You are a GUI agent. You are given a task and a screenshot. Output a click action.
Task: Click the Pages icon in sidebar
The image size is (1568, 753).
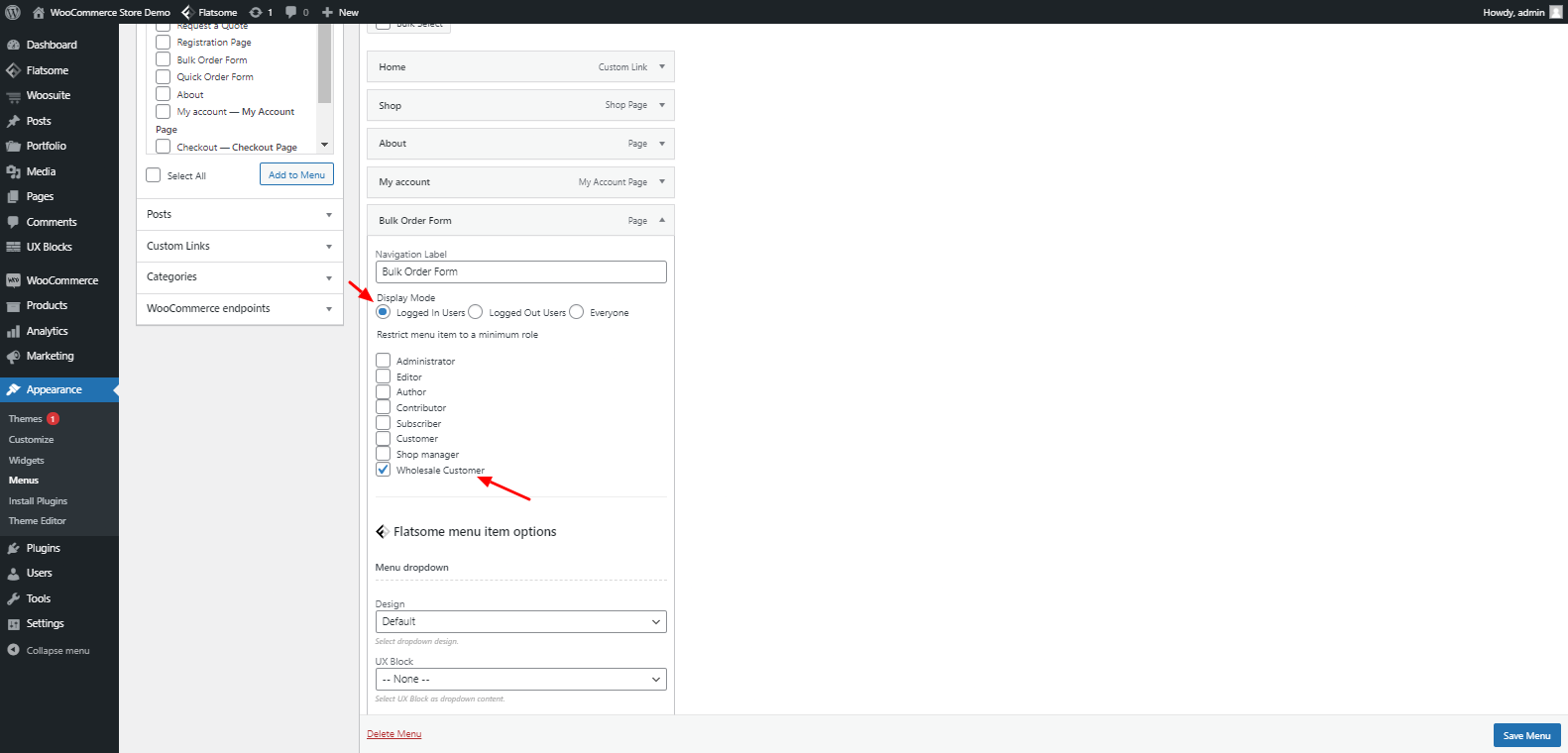point(13,196)
